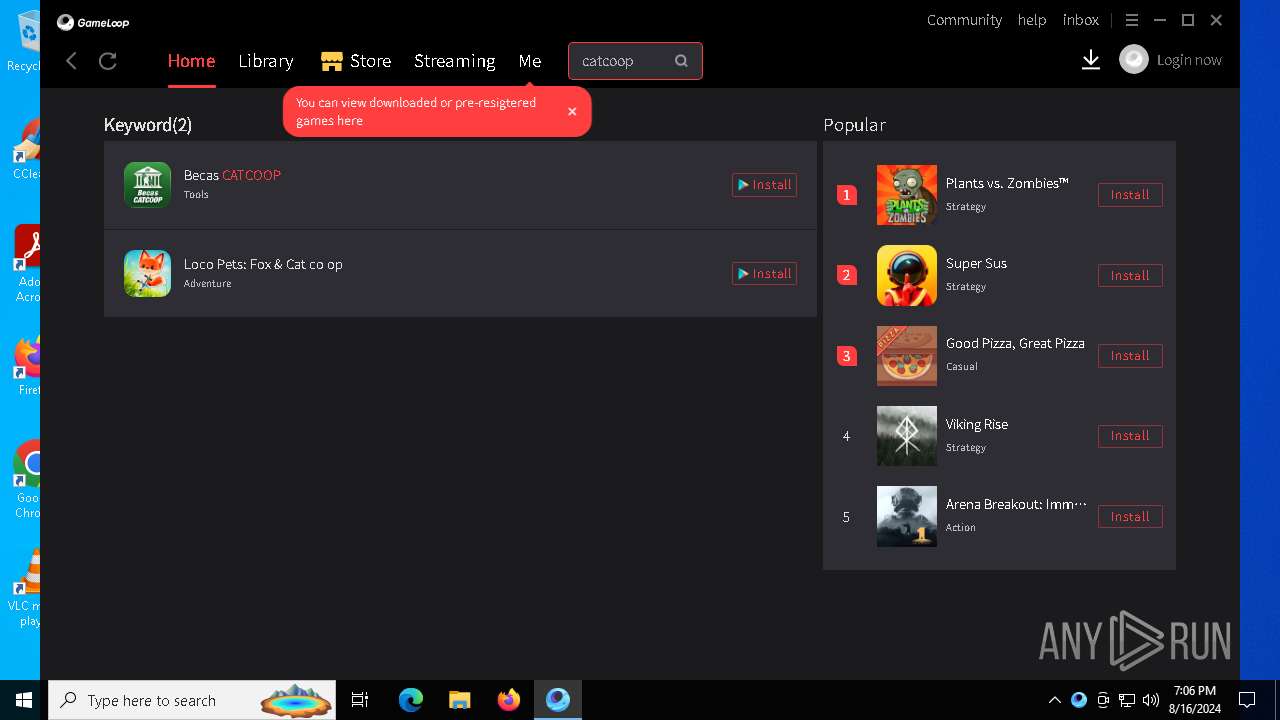The image size is (1280, 720).
Task: Install Loco Pets: Fox & Cat co op
Action: [x=764, y=274]
